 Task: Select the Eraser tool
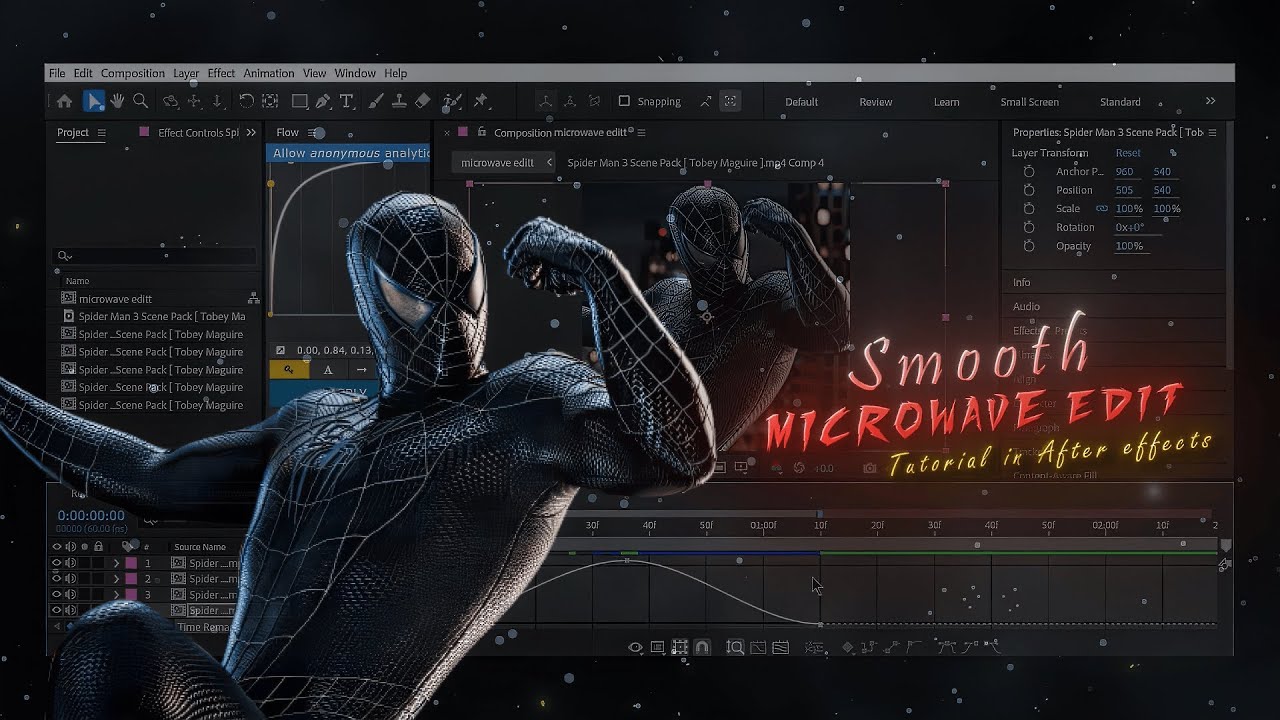pos(423,101)
